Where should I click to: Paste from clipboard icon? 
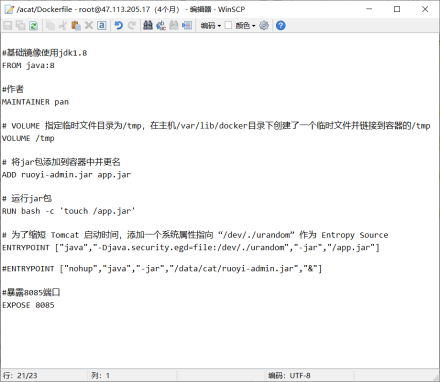pyautogui.click(x=76, y=25)
